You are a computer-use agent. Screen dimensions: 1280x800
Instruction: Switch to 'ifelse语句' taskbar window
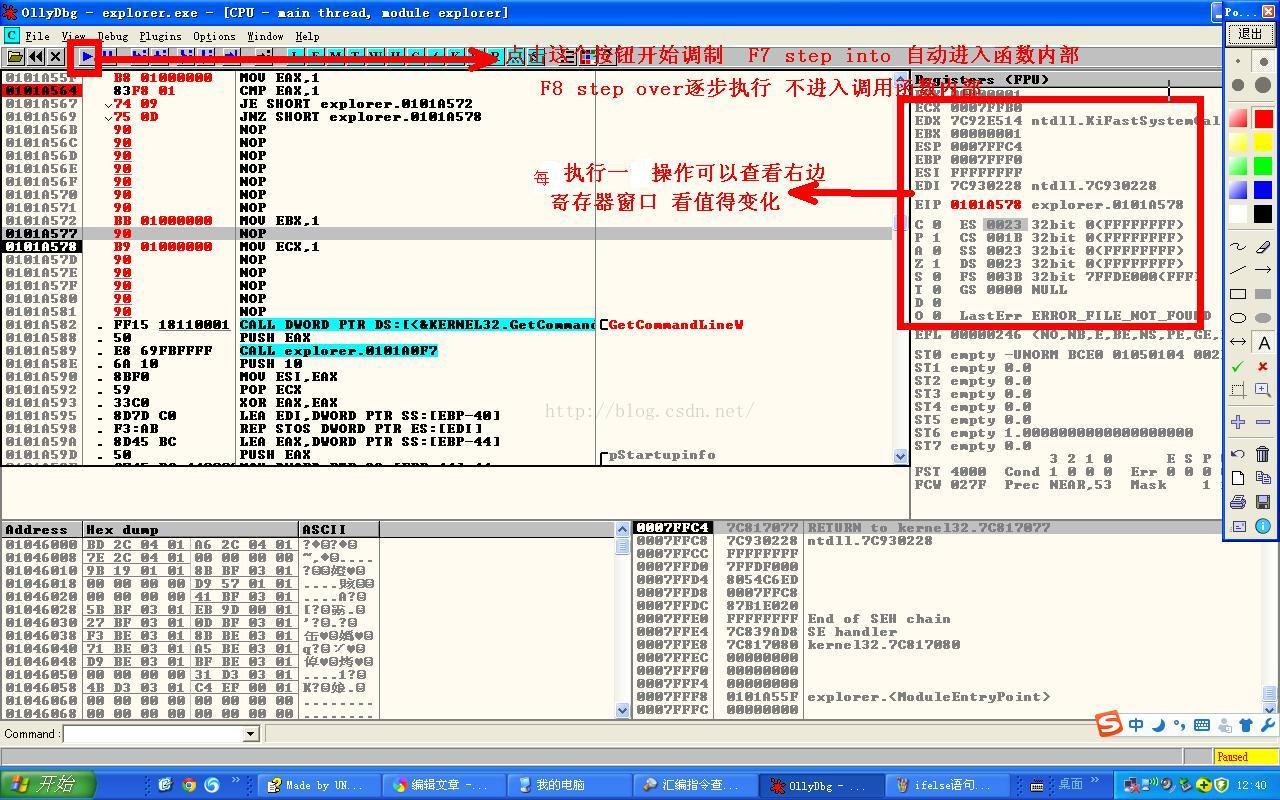click(x=949, y=785)
